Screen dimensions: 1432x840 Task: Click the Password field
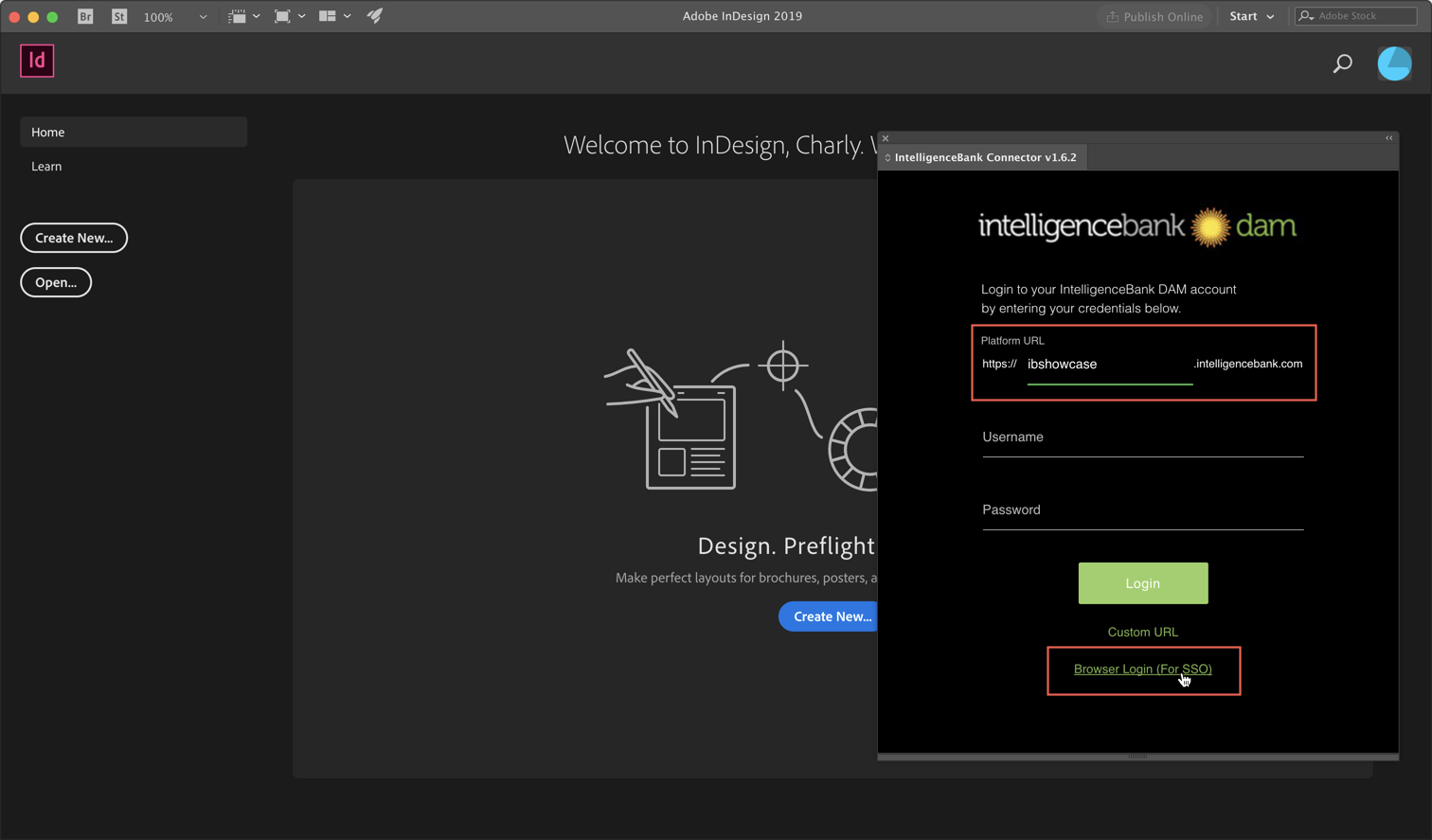[x=1143, y=511]
